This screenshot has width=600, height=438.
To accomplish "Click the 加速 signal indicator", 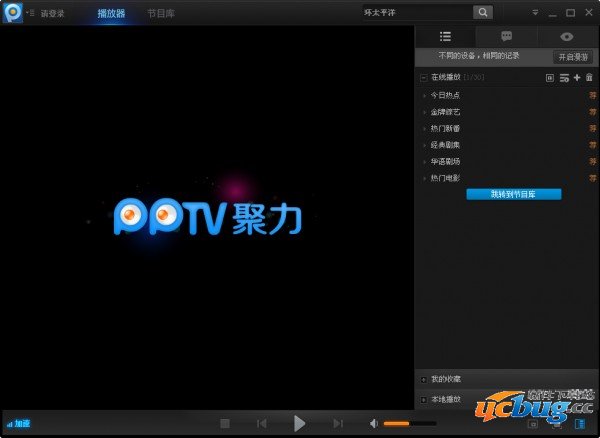I will (18, 424).
